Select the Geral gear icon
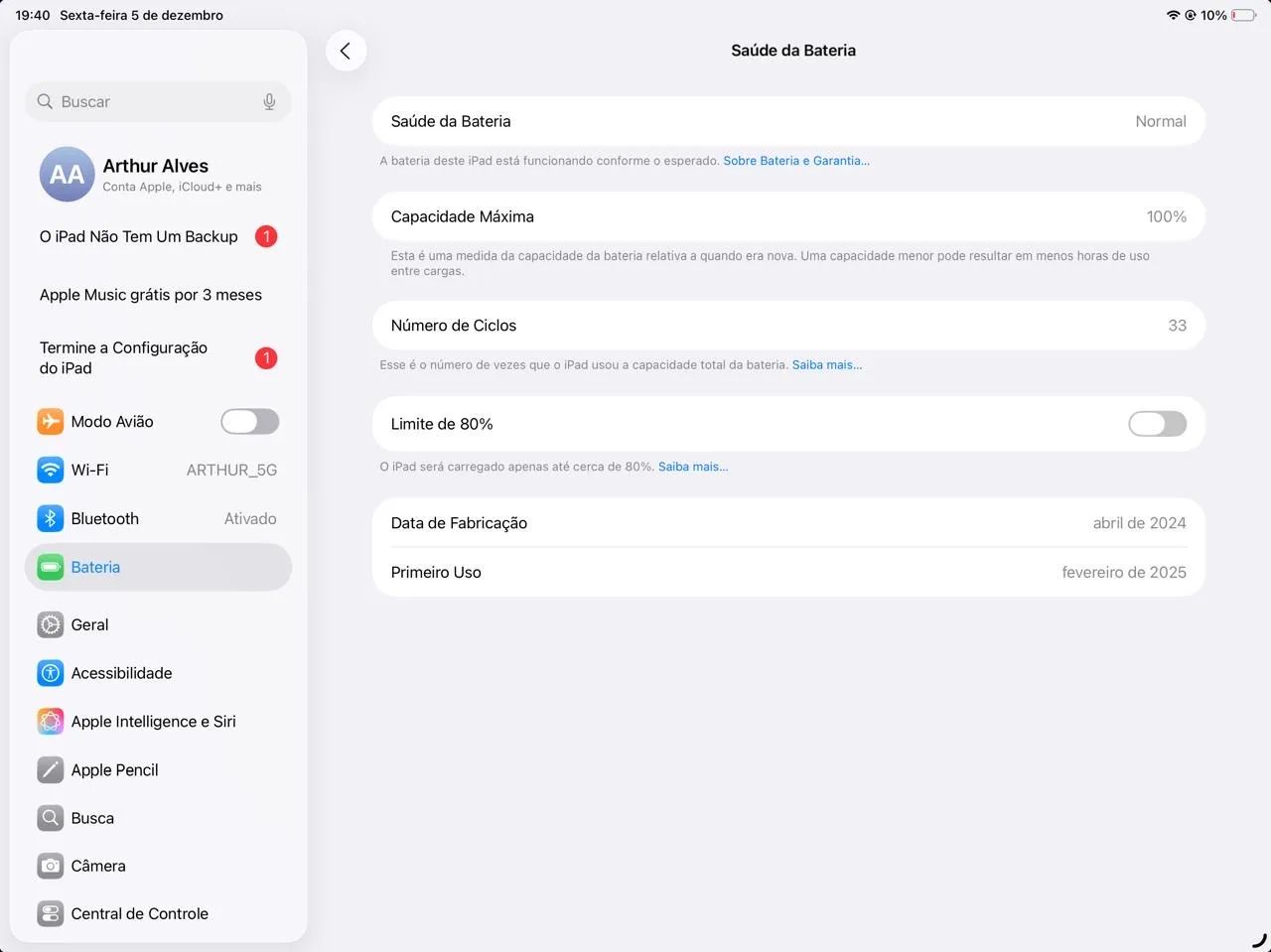Viewport: 1271px width, 952px height. point(50,624)
